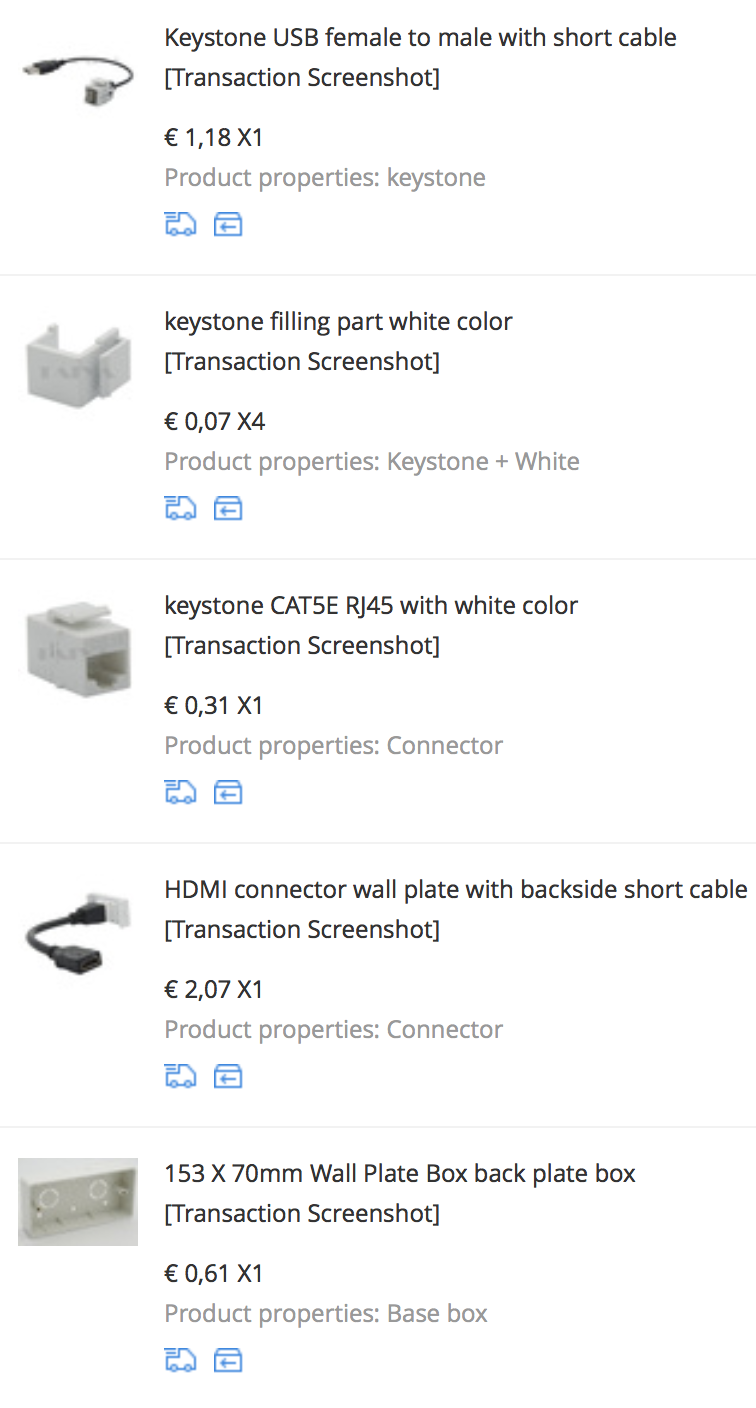Click the return box icon under HDMI connector wall plate

(228, 1077)
